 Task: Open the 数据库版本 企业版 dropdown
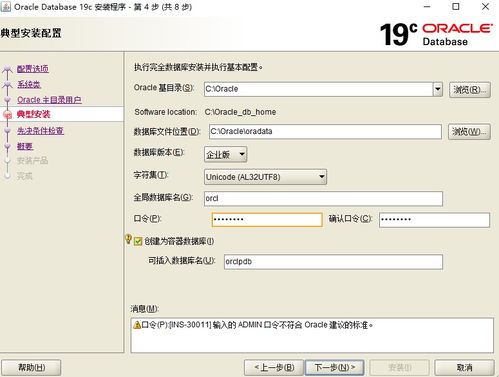pos(225,154)
